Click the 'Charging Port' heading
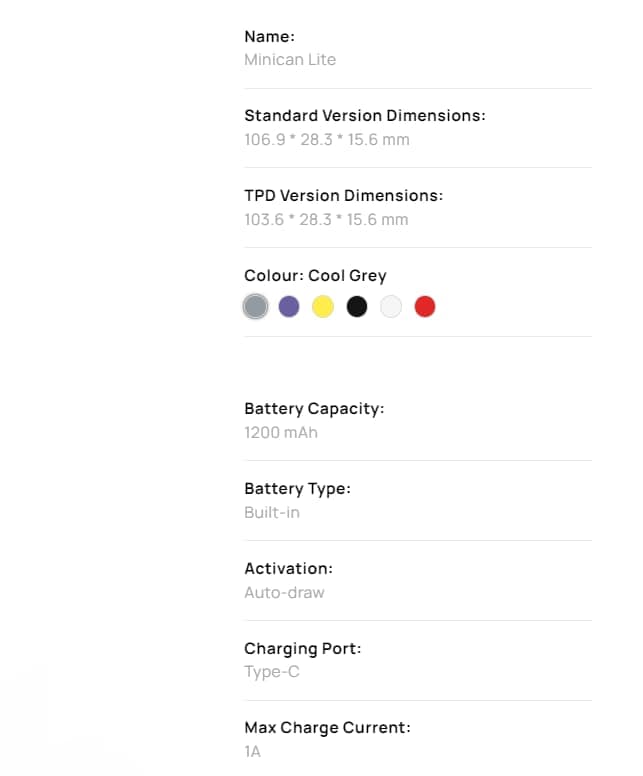Image resolution: width=643 pixels, height=776 pixels. click(x=303, y=649)
